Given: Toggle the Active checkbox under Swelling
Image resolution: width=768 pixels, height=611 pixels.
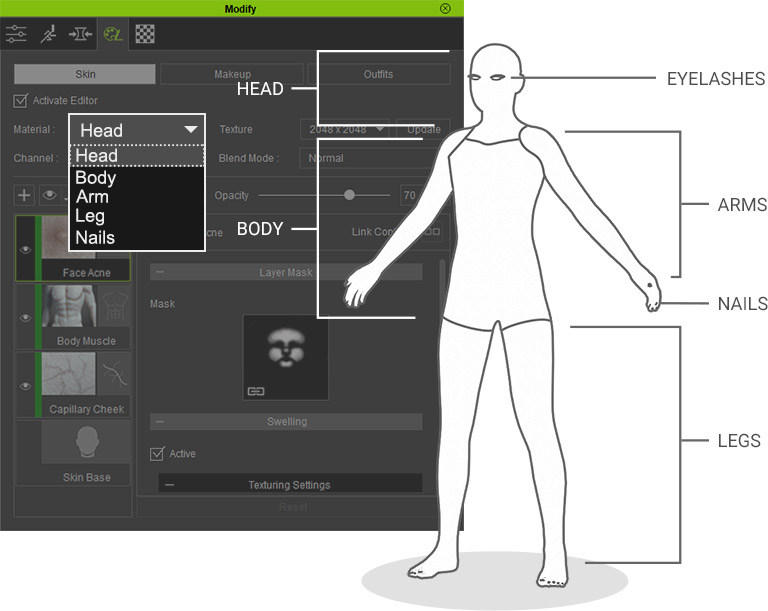Looking at the screenshot, I should tap(157, 454).
